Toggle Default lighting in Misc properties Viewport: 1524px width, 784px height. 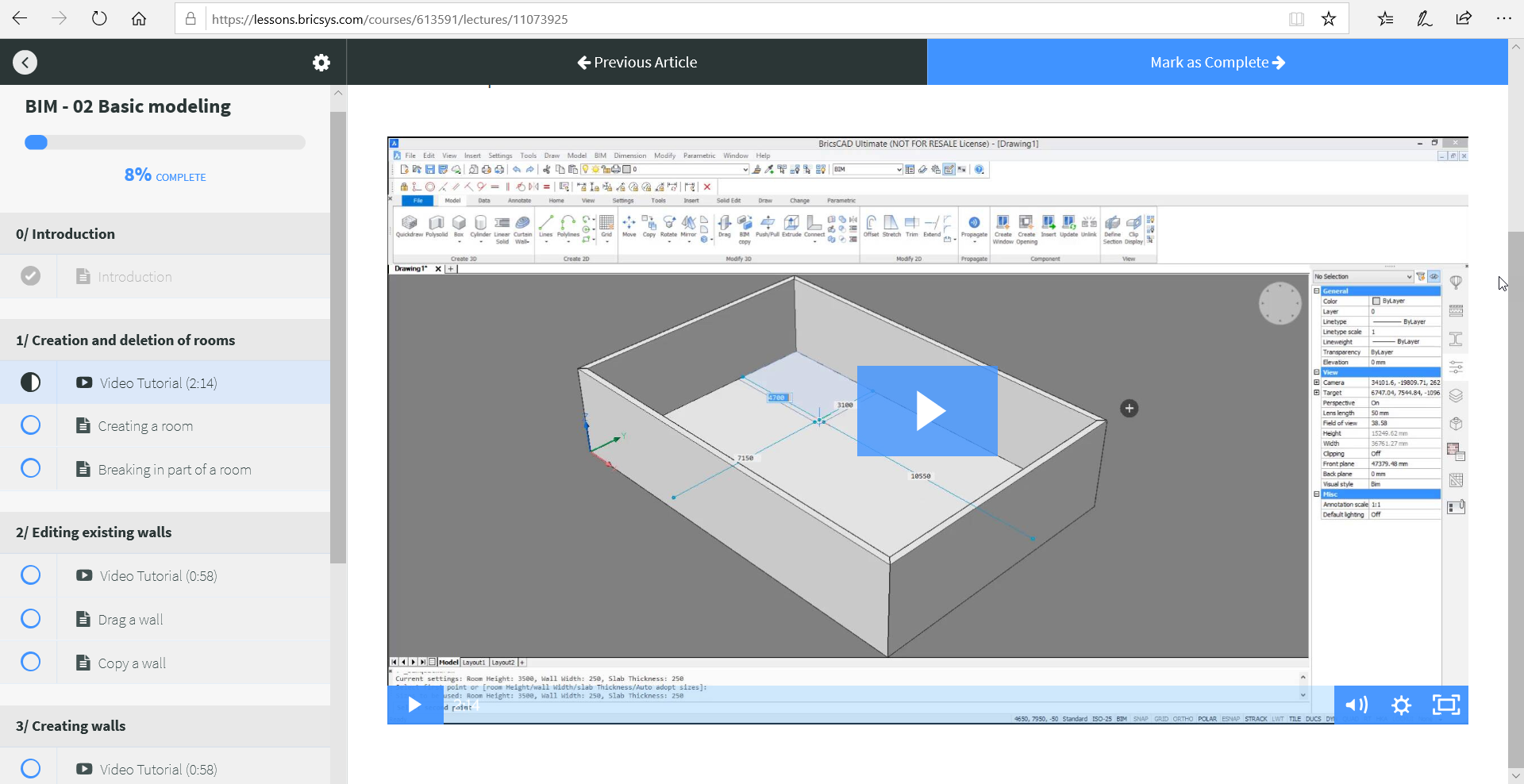[1376, 513]
